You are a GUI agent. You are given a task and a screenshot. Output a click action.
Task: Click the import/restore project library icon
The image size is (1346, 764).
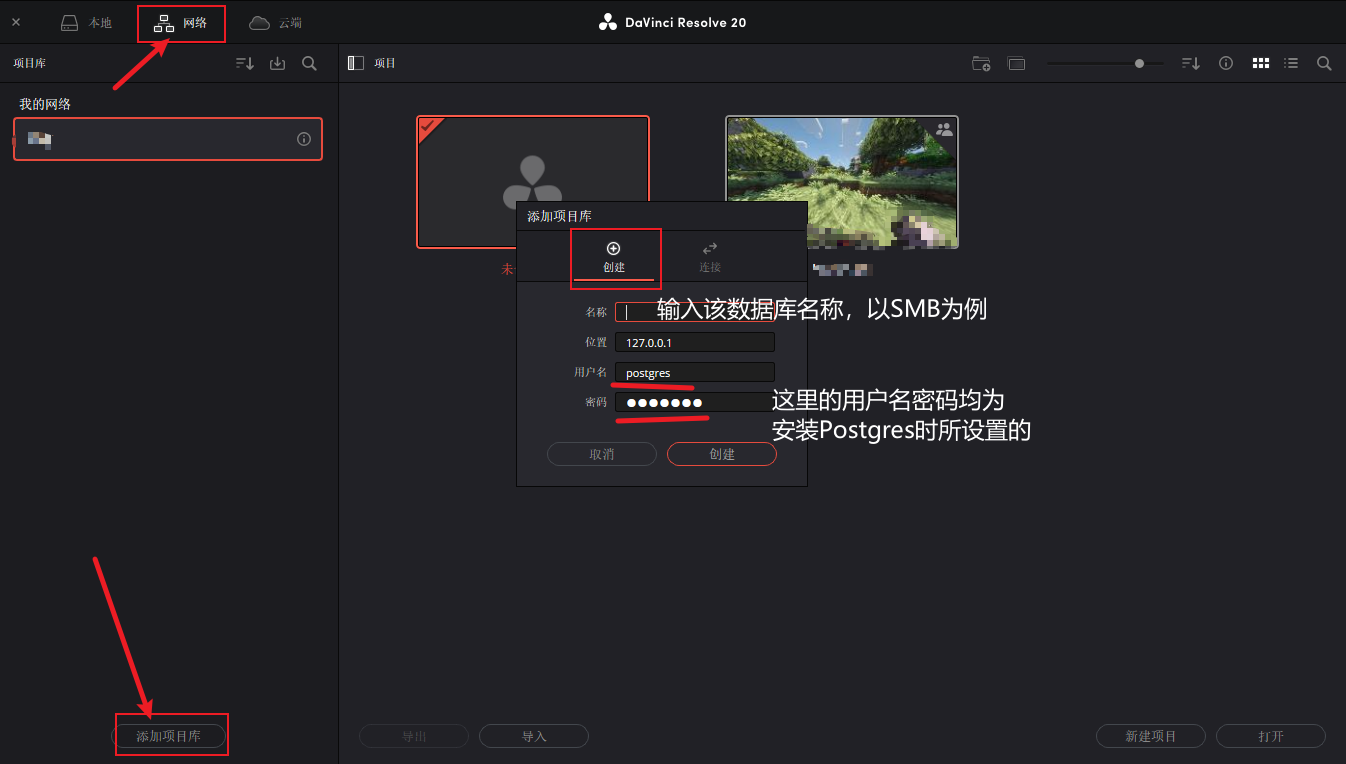pyautogui.click(x=278, y=63)
